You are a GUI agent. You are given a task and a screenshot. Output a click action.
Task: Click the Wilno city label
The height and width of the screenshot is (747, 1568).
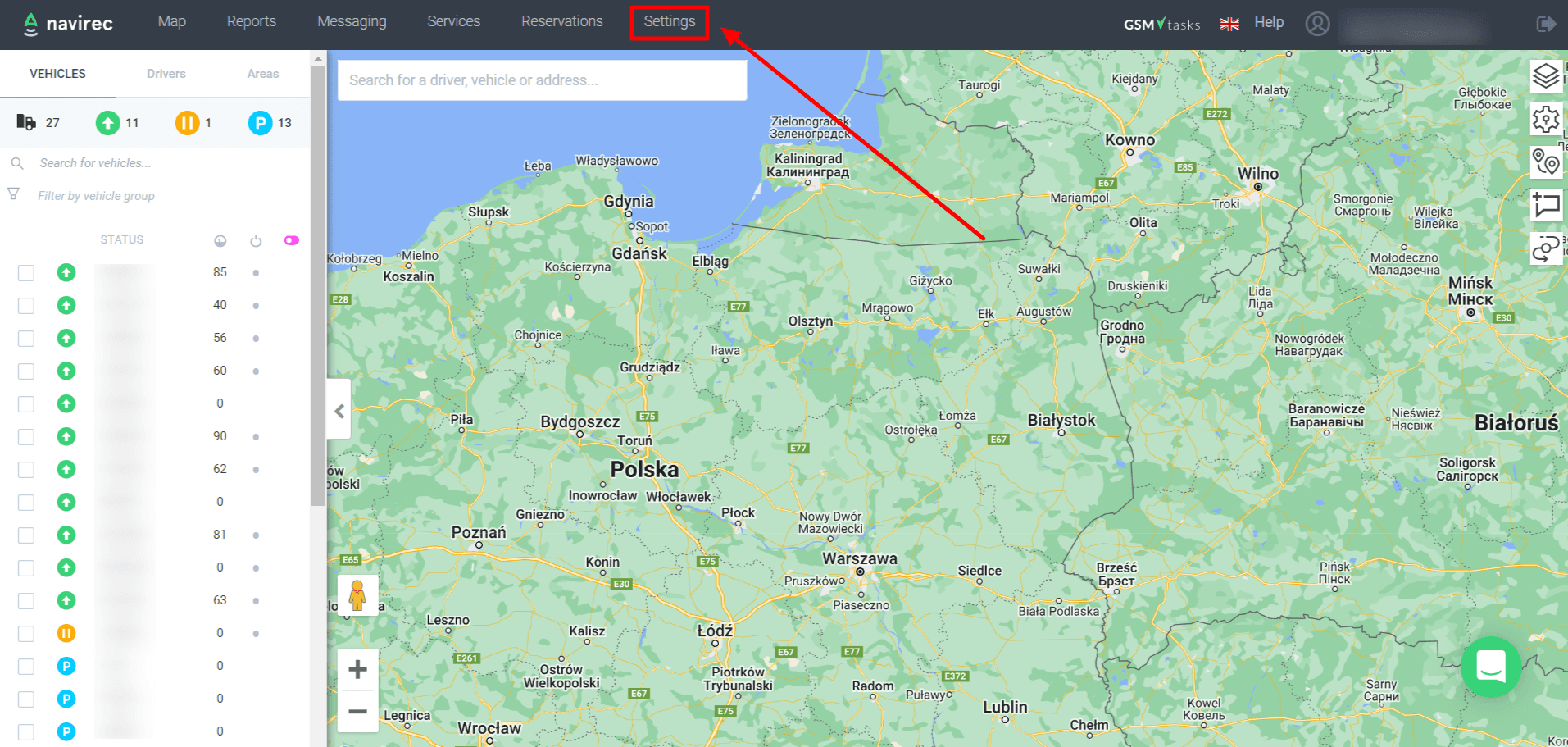point(1258,173)
